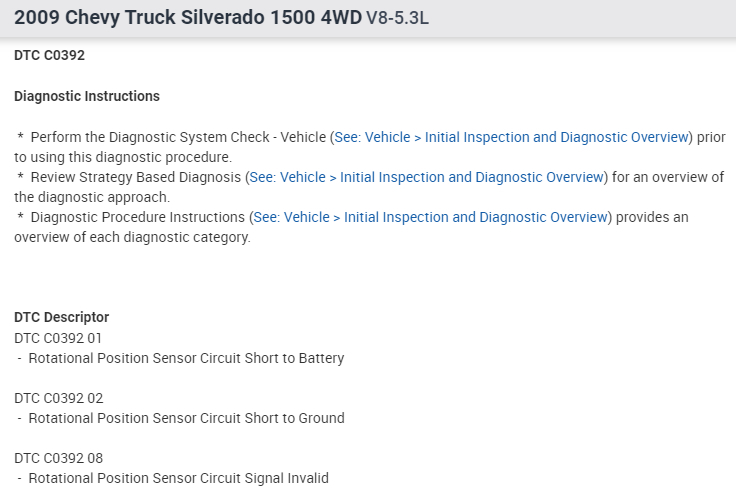Click the 'Perform the Diagnostic System Check' text

178,137
